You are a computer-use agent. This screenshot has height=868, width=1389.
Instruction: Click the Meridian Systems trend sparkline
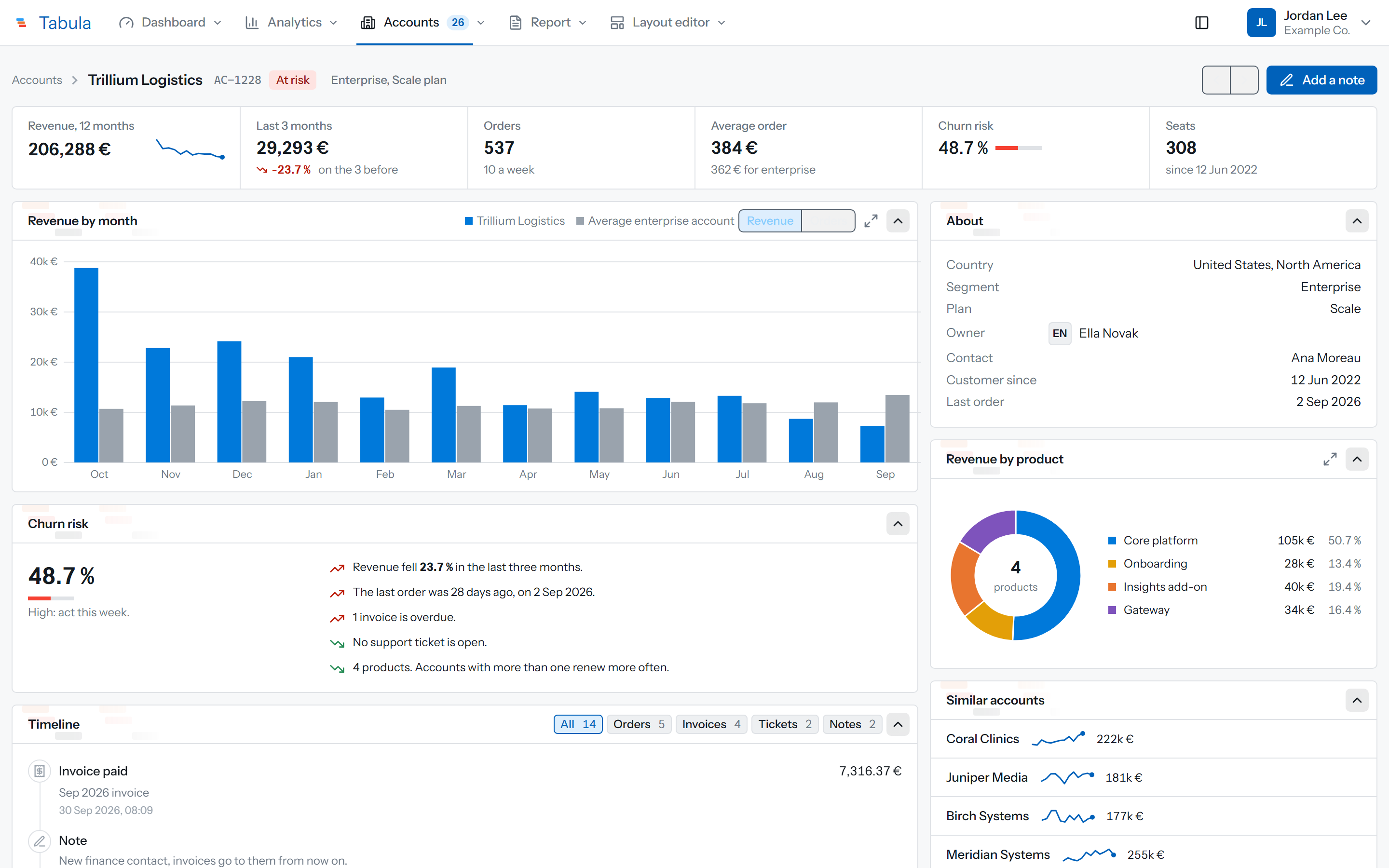(x=1089, y=855)
